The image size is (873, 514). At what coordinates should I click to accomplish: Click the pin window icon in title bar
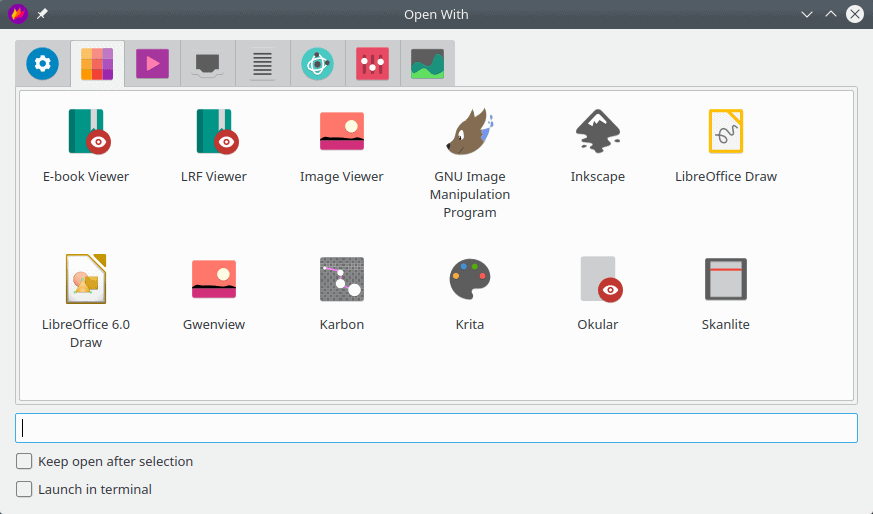(x=42, y=14)
